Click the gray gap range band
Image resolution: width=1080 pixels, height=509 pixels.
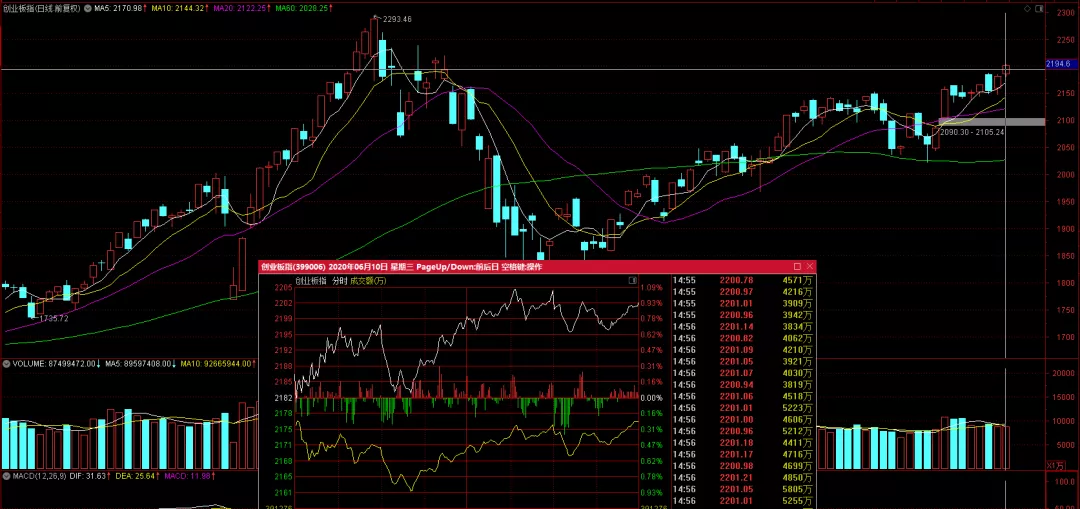(992, 122)
